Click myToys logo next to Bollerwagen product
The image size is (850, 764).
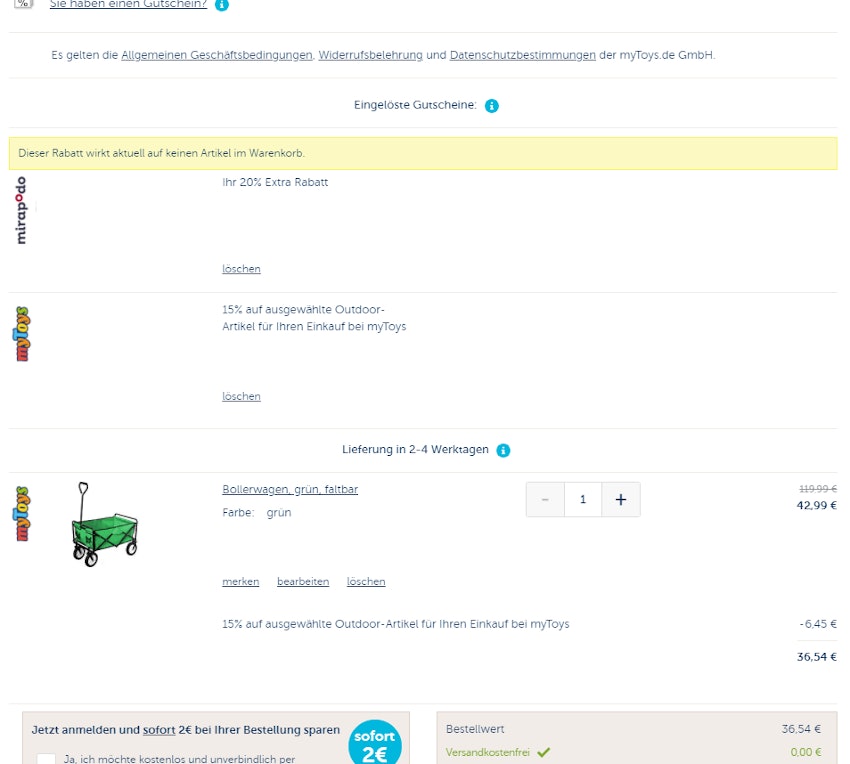pos(22,513)
